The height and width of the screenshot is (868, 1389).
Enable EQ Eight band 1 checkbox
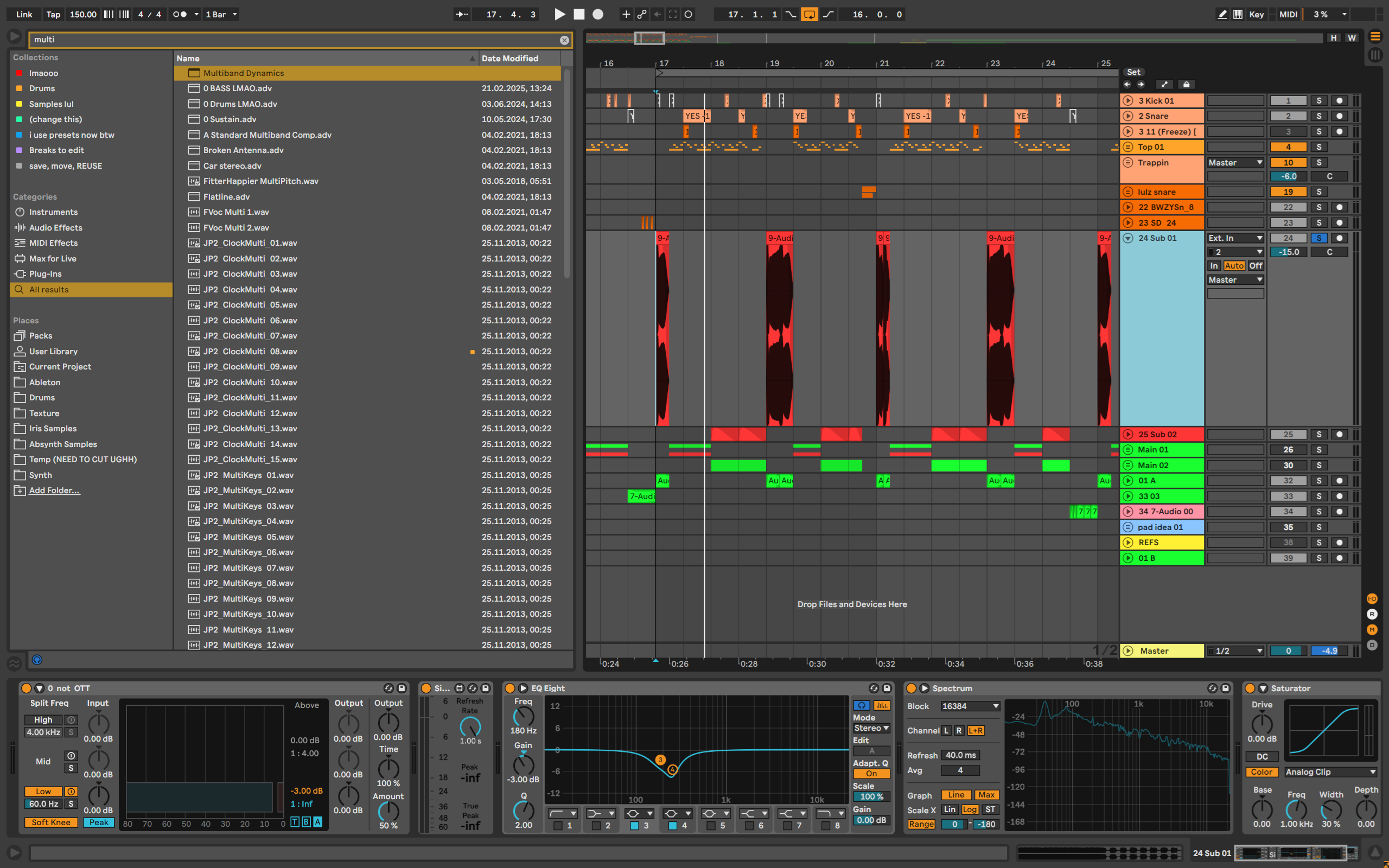point(557,826)
